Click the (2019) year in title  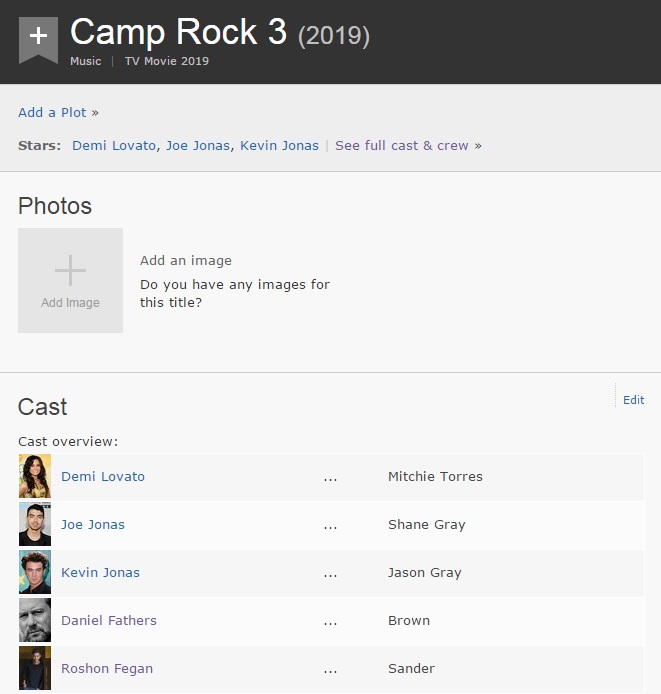pyautogui.click(x=333, y=36)
